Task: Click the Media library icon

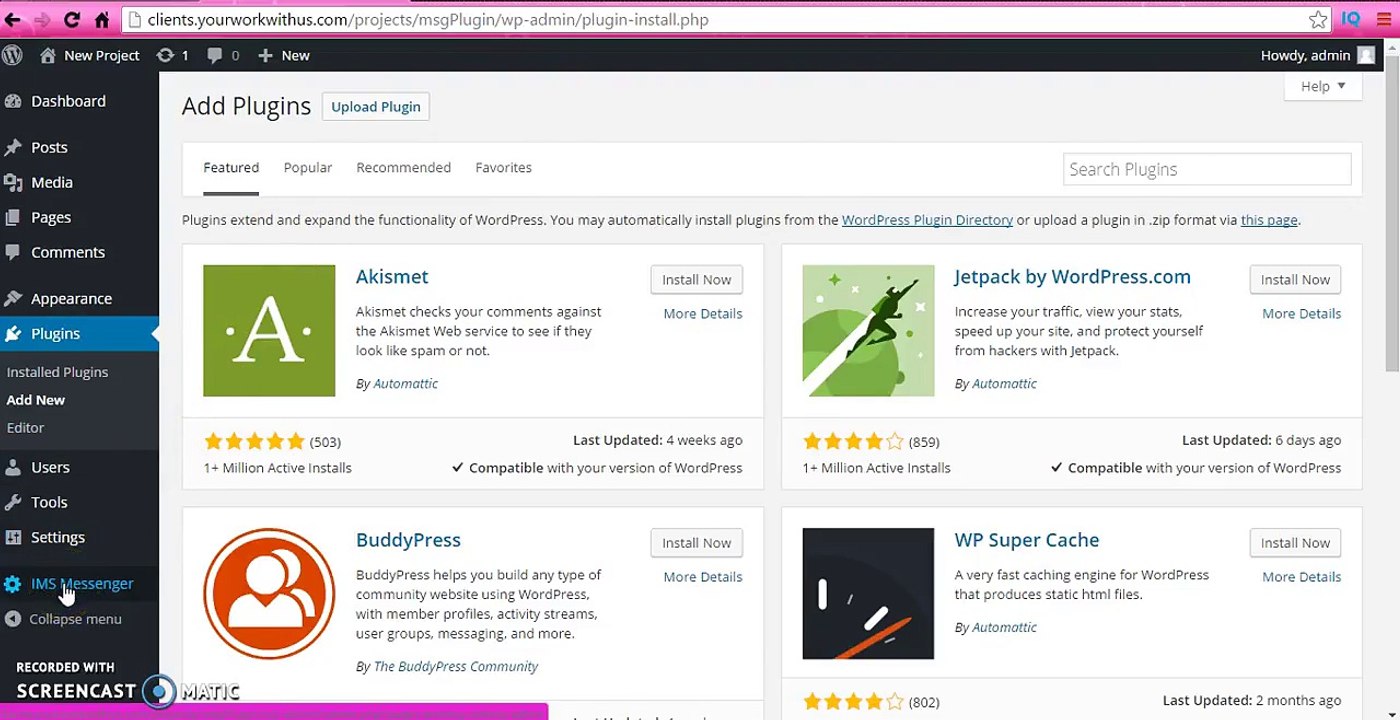Action: pyautogui.click(x=13, y=182)
